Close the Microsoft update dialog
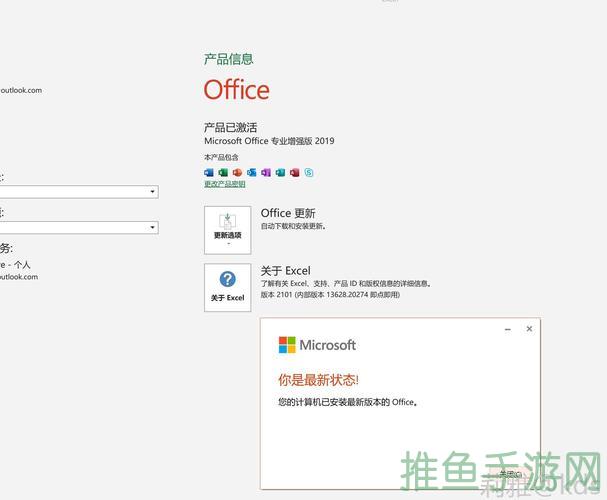Image resolution: width=607 pixels, height=500 pixels. coord(529,329)
